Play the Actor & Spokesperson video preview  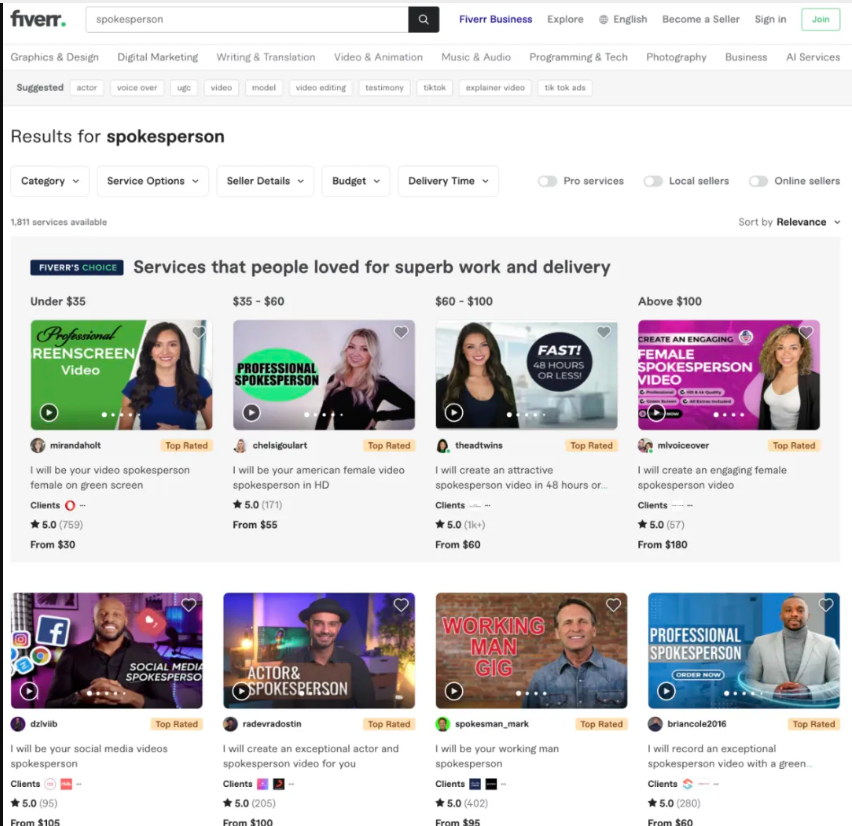(x=241, y=691)
